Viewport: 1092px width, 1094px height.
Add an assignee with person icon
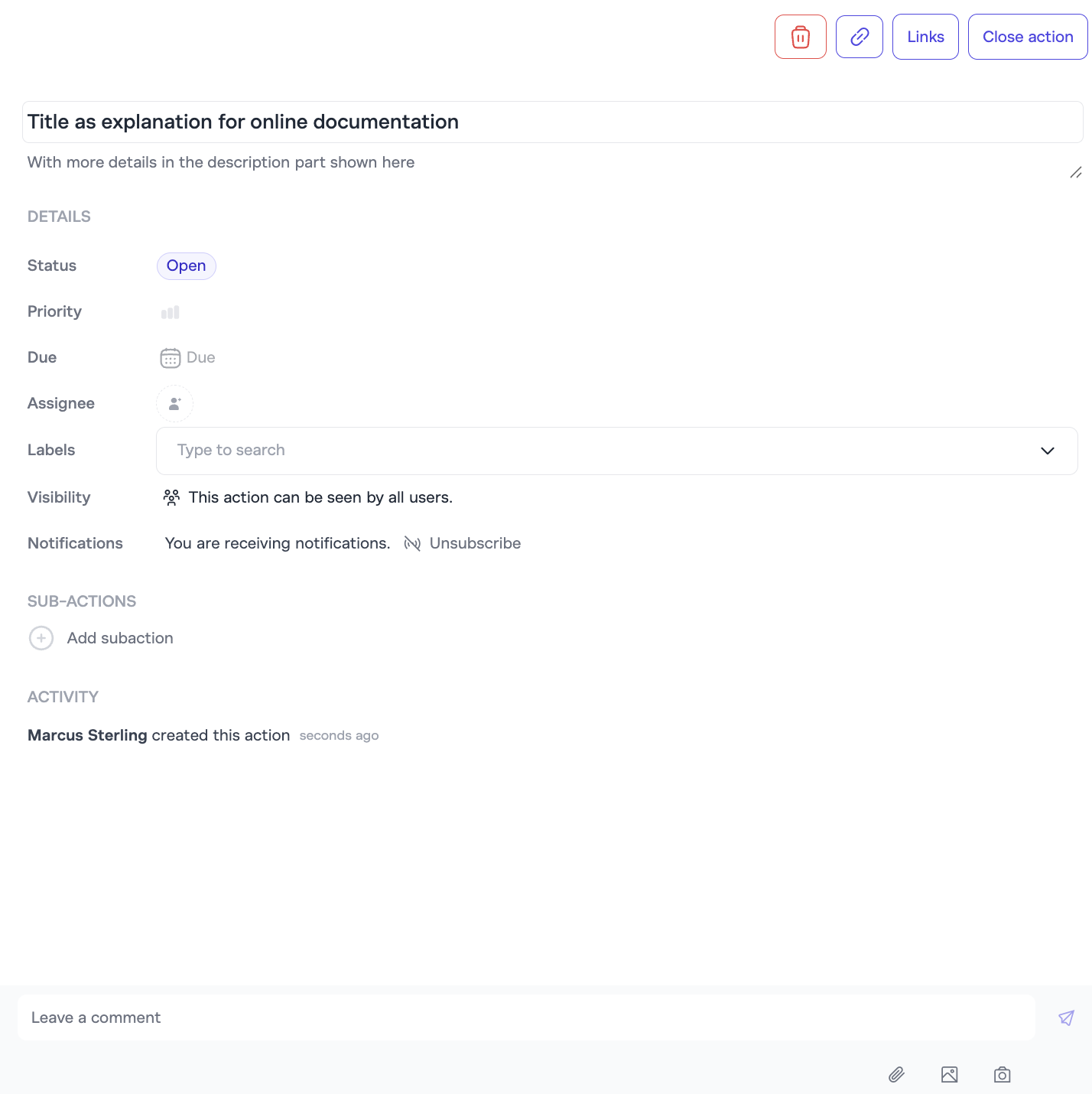174,404
